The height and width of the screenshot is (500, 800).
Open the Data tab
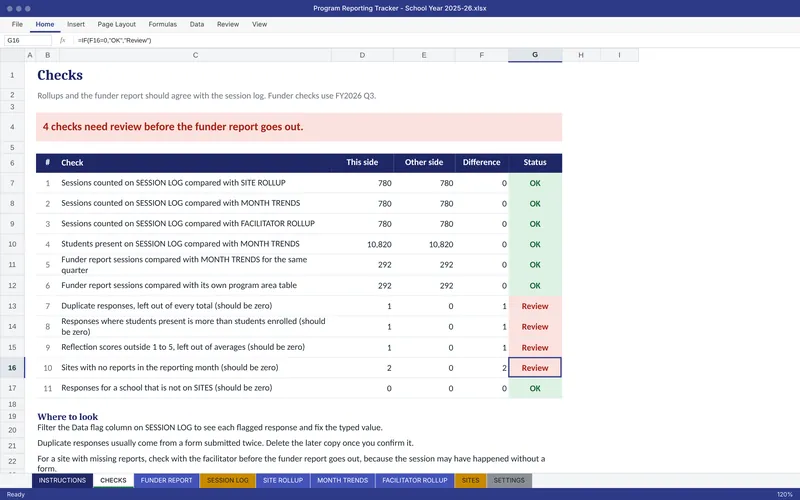point(196,24)
